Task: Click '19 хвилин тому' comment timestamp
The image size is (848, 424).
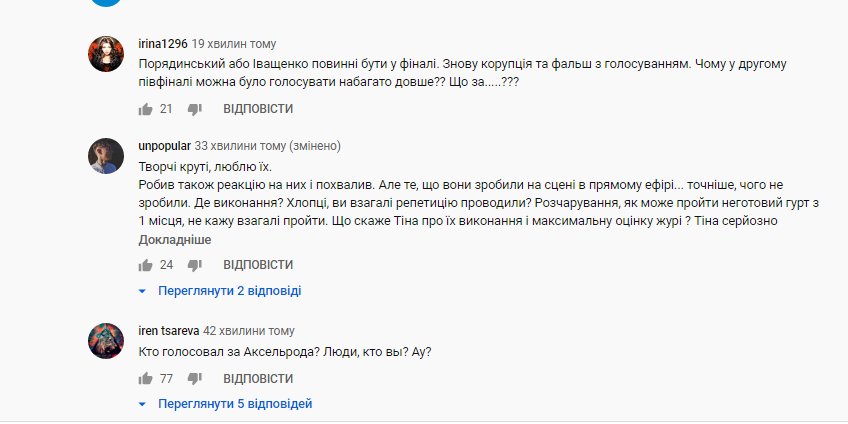Action: point(234,44)
